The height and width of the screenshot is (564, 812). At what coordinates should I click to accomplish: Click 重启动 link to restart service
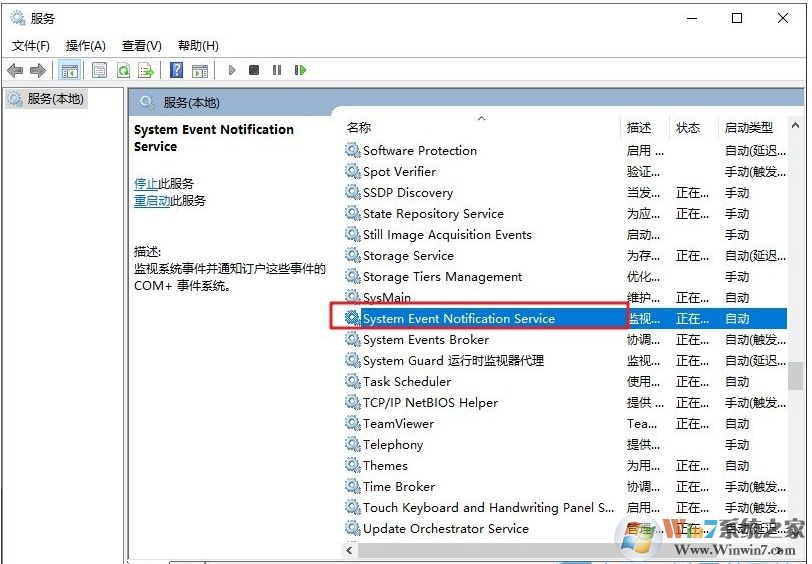pos(152,200)
